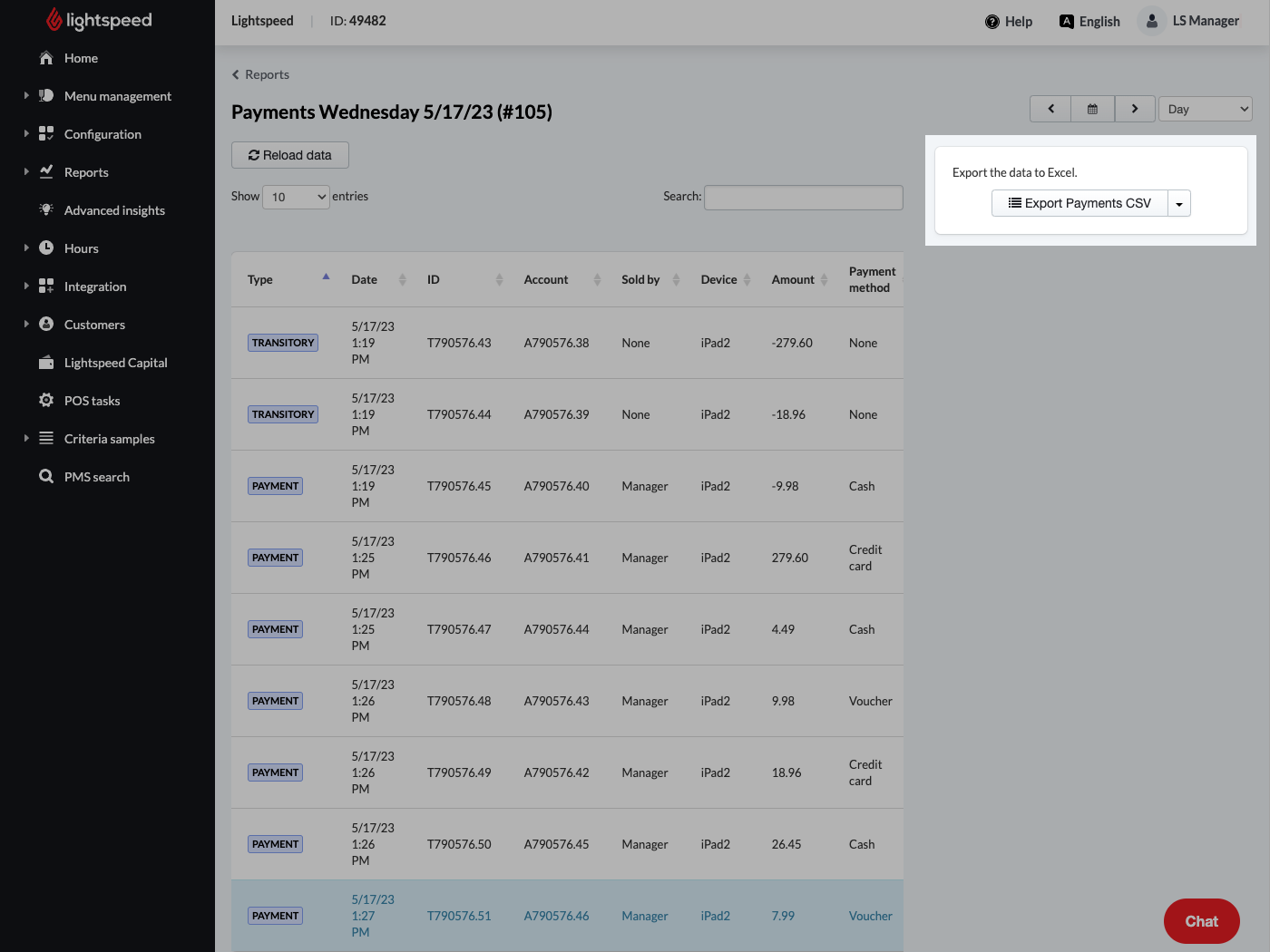
Task: Click the Lightspeed Capital wallet icon
Action: pyautogui.click(x=46, y=363)
